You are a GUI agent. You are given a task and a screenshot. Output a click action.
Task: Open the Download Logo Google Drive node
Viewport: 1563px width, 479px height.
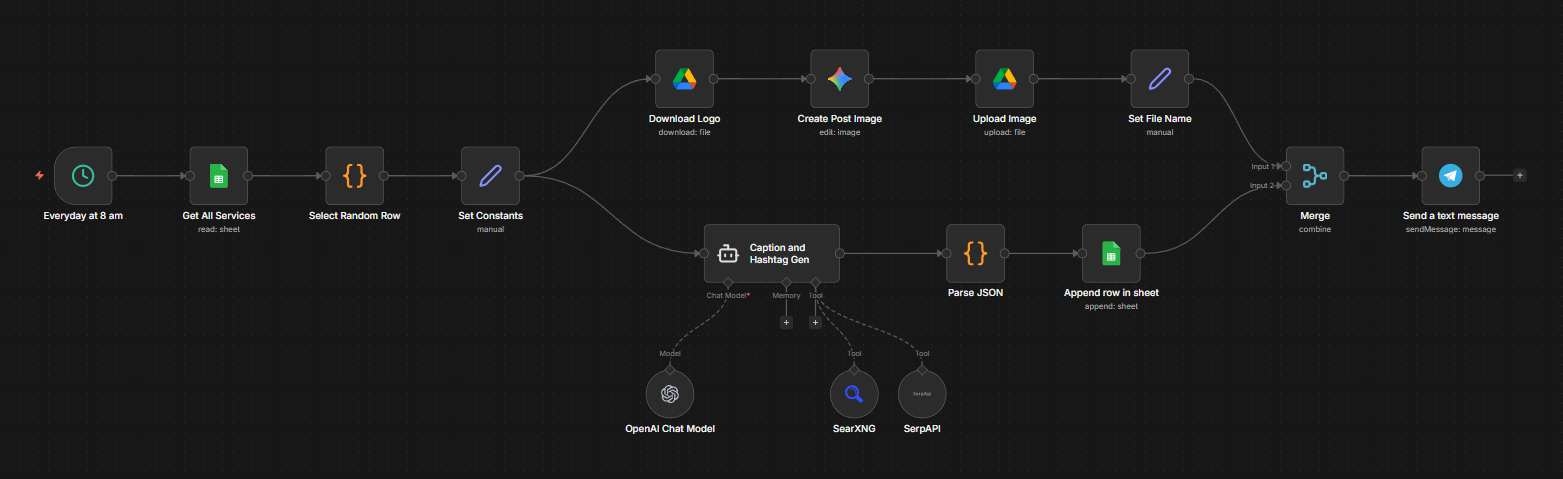click(684, 79)
